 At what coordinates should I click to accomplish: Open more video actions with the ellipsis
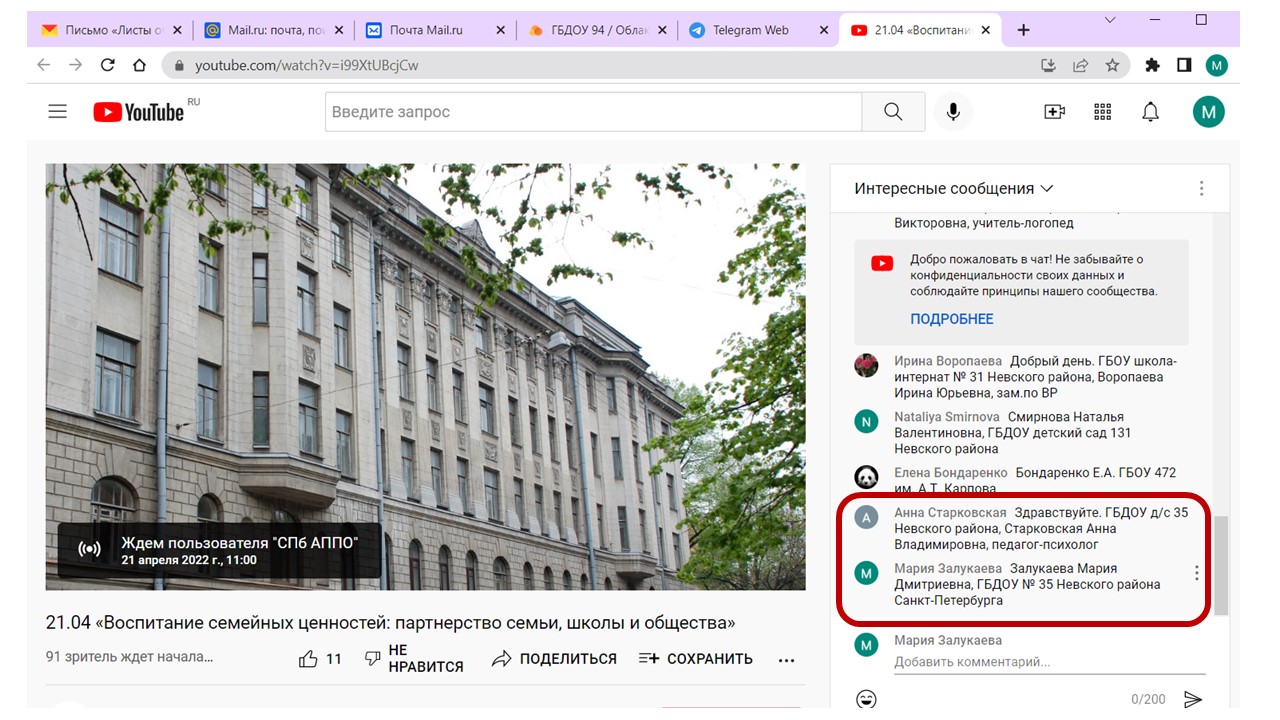786,658
